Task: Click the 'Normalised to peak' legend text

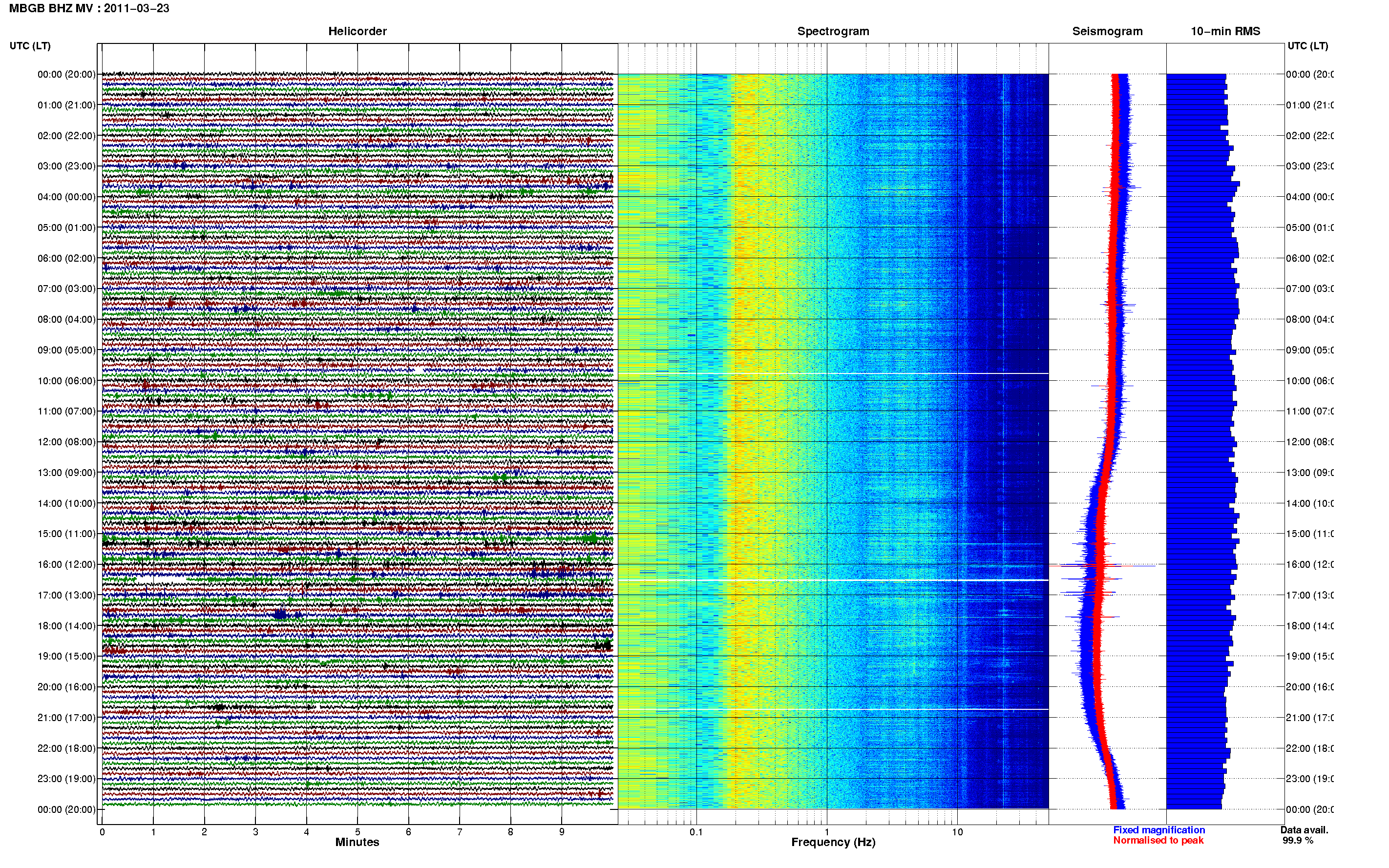Action: click(x=1158, y=841)
